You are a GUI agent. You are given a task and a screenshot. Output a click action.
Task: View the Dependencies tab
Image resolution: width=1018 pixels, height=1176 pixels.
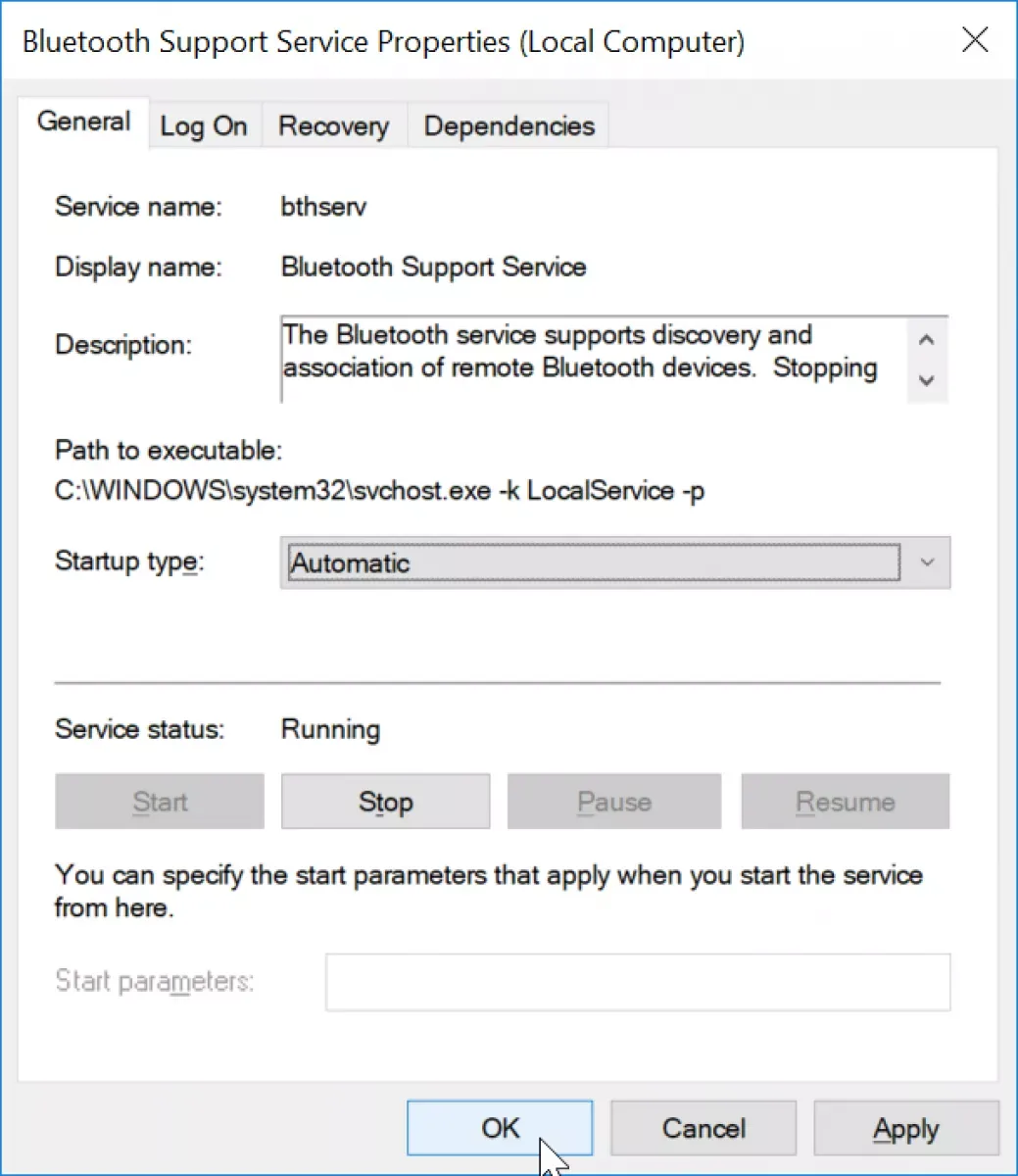pyautogui.click(x=509, y=125)
